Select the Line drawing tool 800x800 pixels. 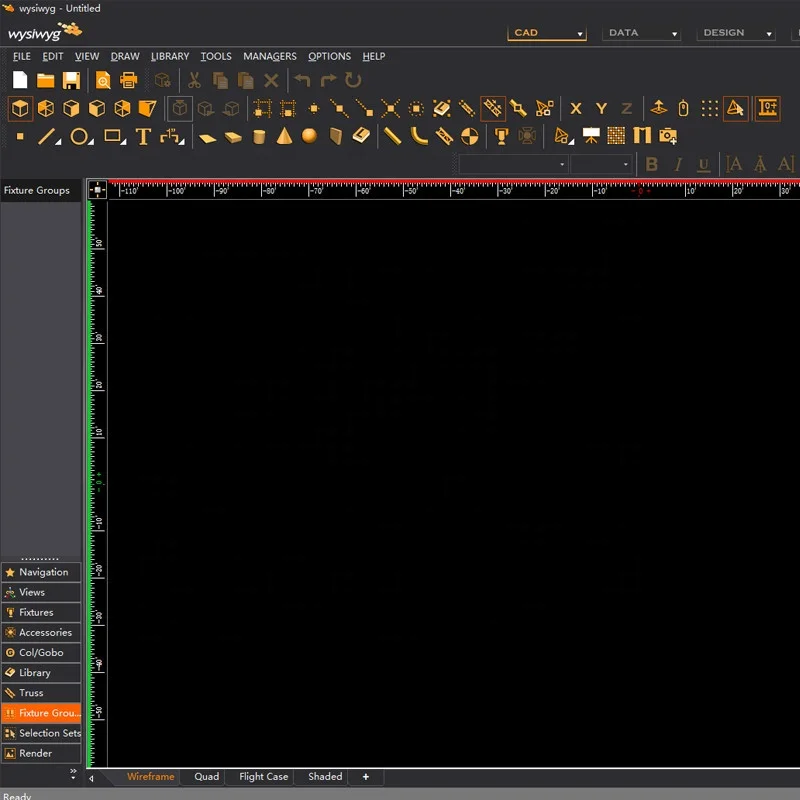(48, 137)
